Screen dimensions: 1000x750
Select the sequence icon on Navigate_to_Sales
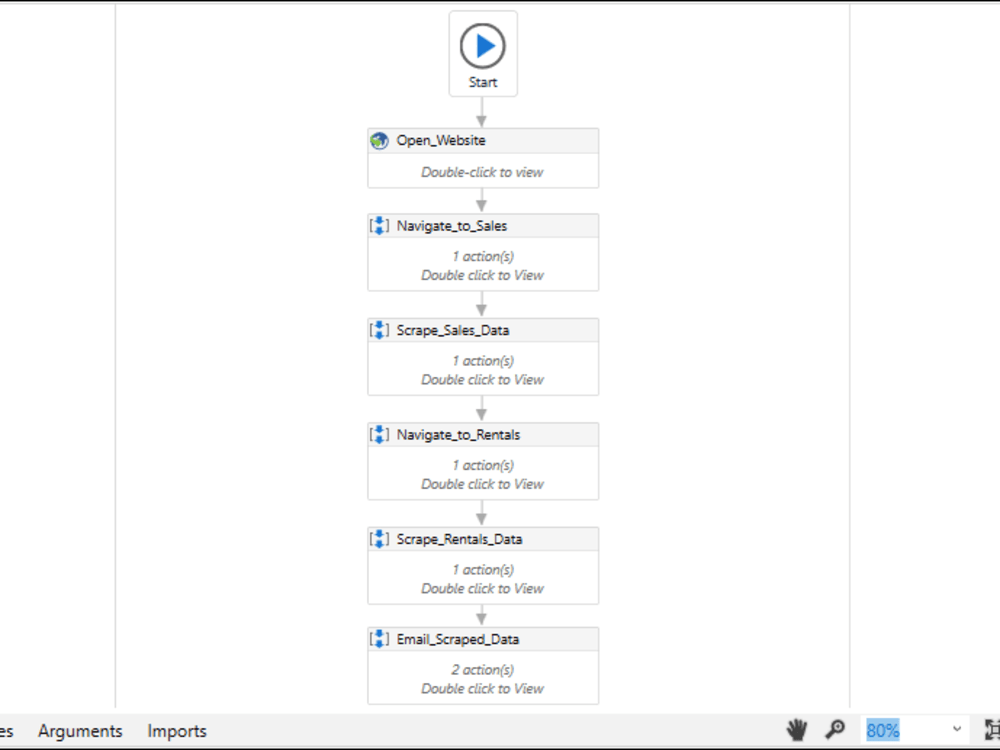(379, 225)
